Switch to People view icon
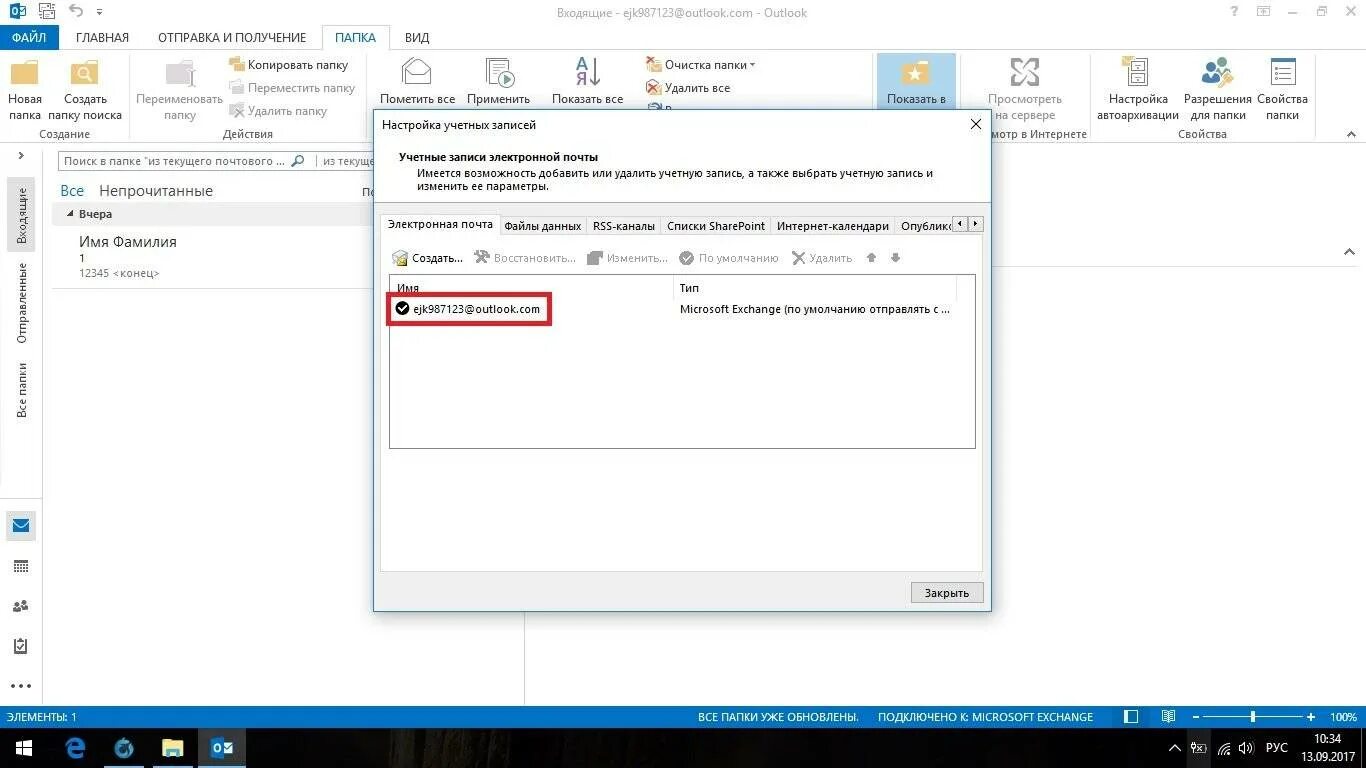This screenshot has width=1366, height=768. pos(21,606)
